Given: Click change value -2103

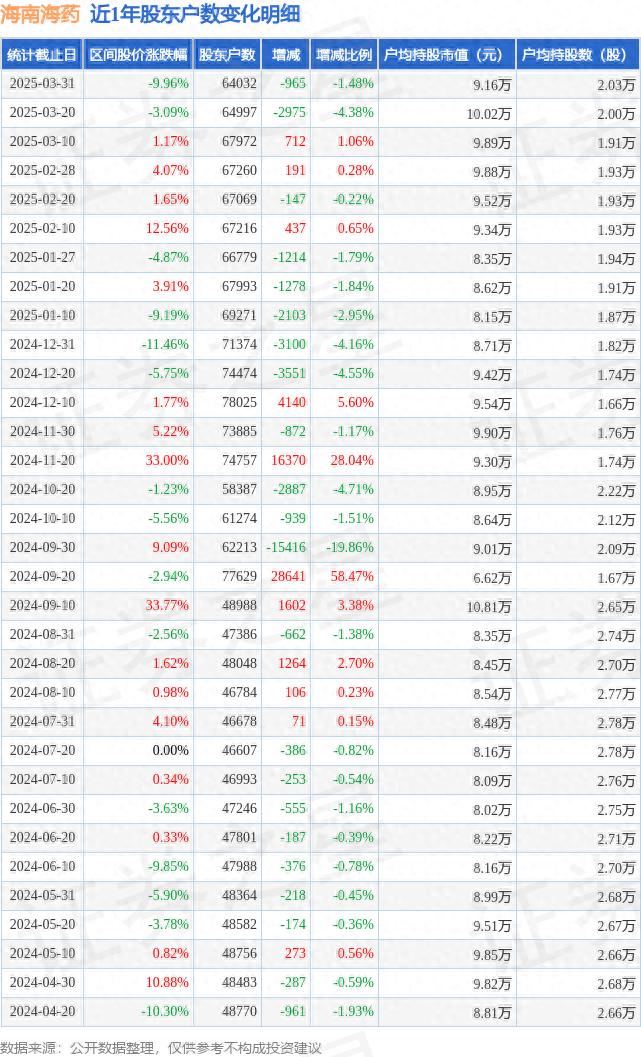Looking at the screenshot, I should click(289, 315).
